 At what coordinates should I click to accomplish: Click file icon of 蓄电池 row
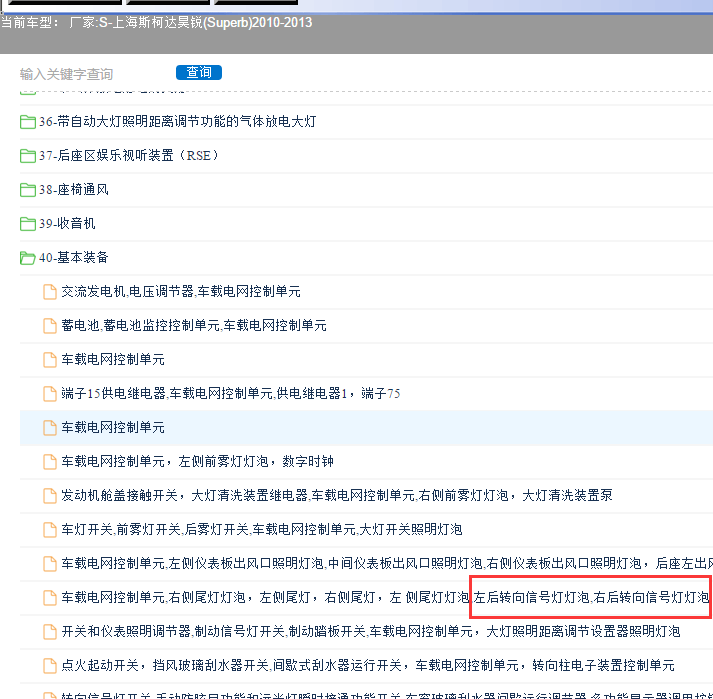pos(50,326)
